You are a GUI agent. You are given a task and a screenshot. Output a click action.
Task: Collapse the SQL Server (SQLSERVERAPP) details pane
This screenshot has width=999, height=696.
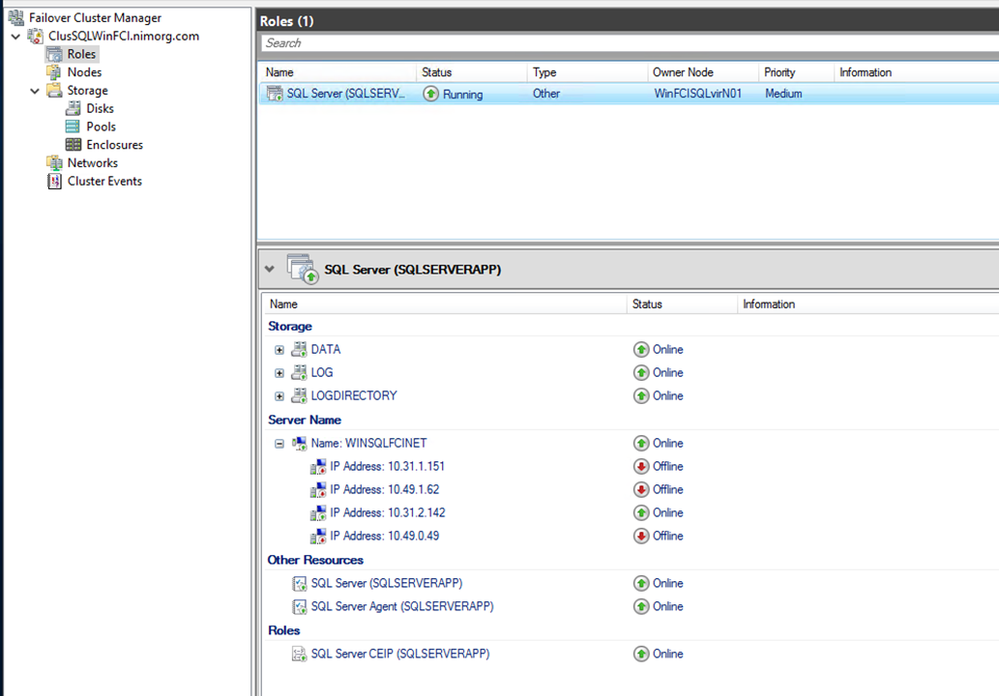click(268, 269)
